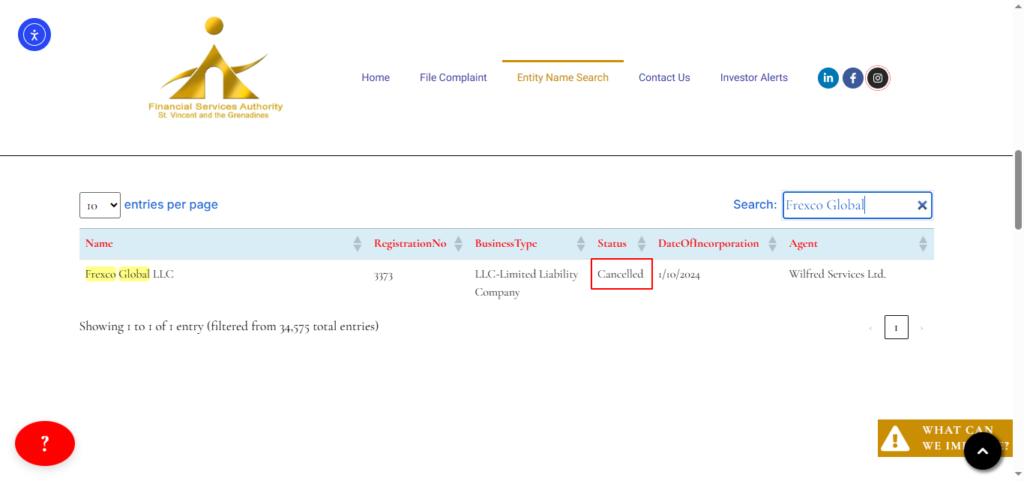Open the Investor Alerts link

753,78
